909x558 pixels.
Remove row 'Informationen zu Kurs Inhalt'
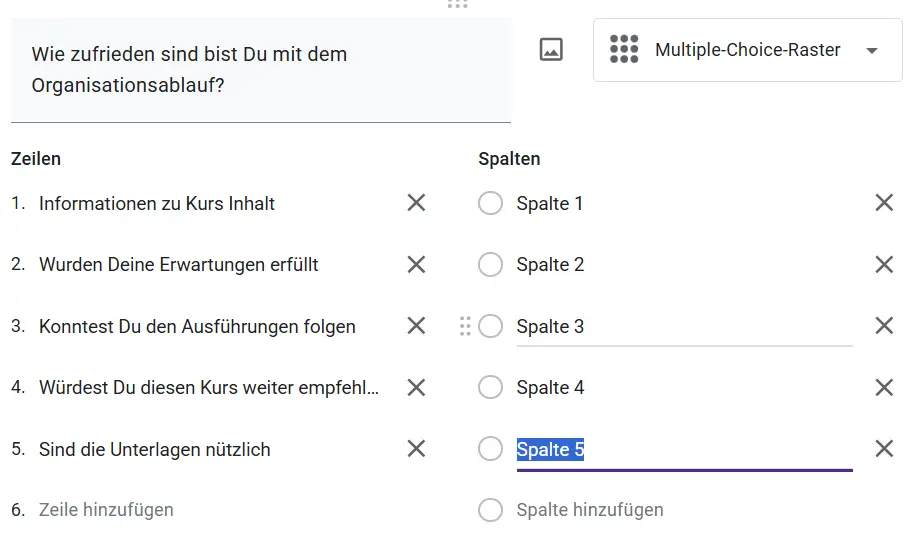416,203
